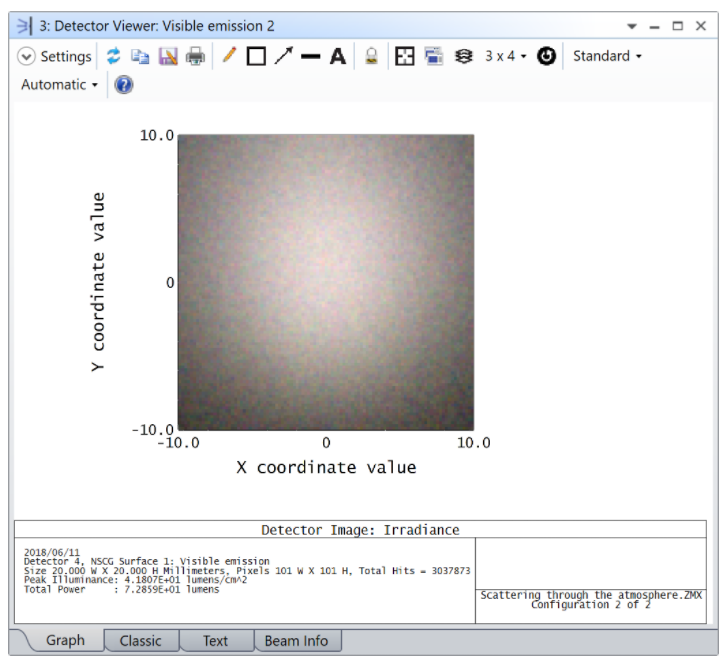The image size is (726, 668).
Task: Select the line drawing tool
Action: tap(310, 57)
